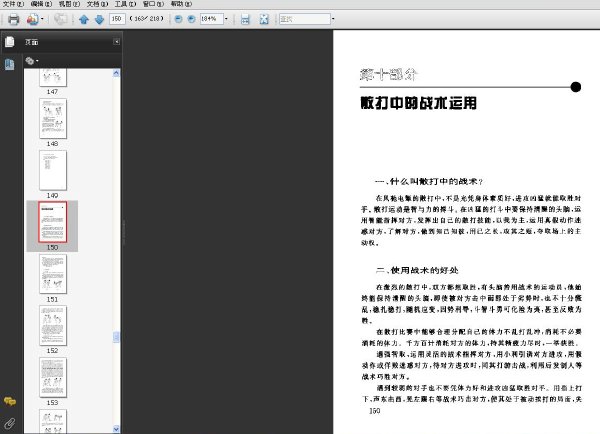The height and width of the screenshot is (434, 600).
Task: Click the thumbnail panel scrollbar thumb
Action: click(x=116, y=337)
